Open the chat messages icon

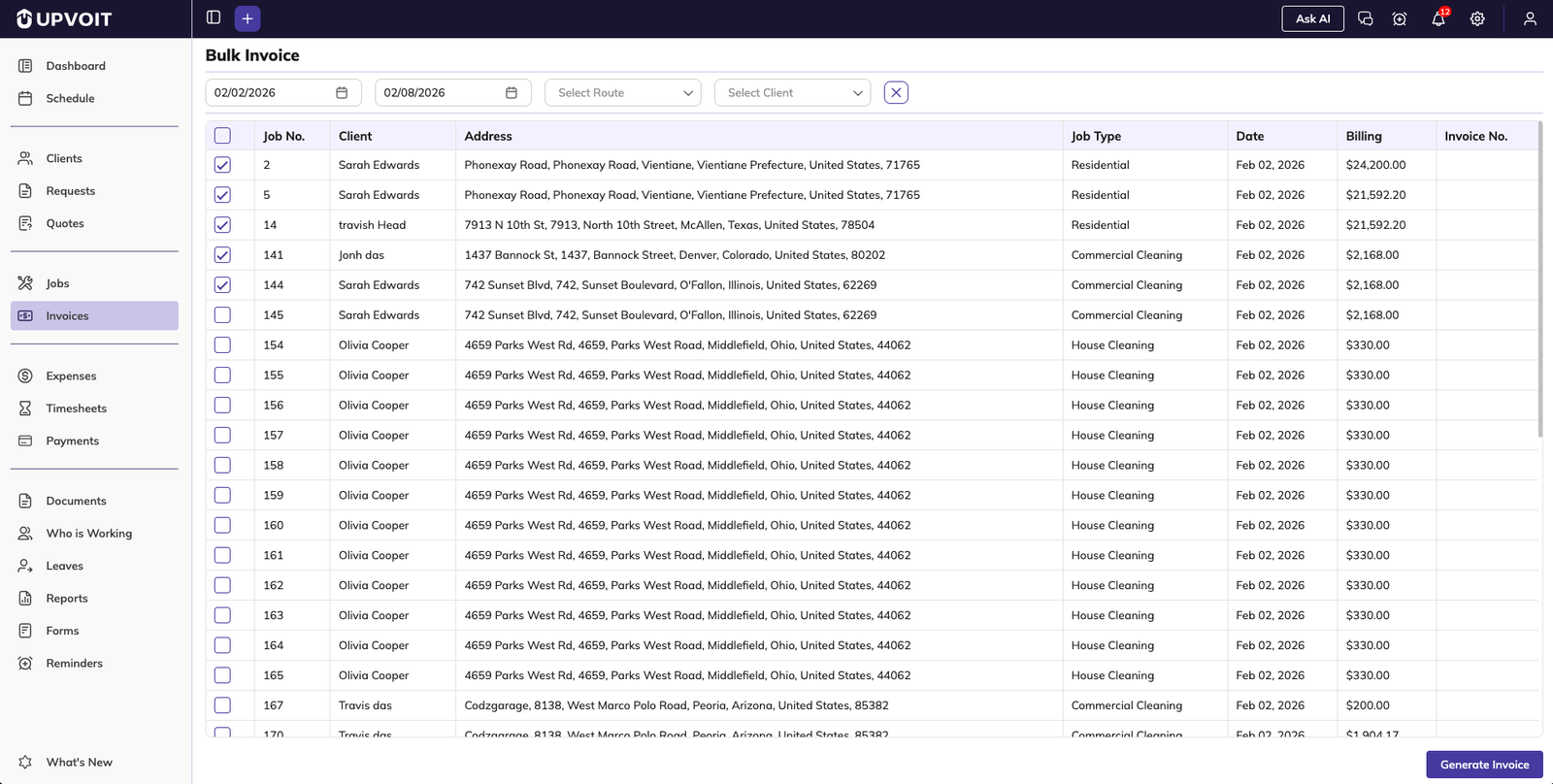(1365, 18)
